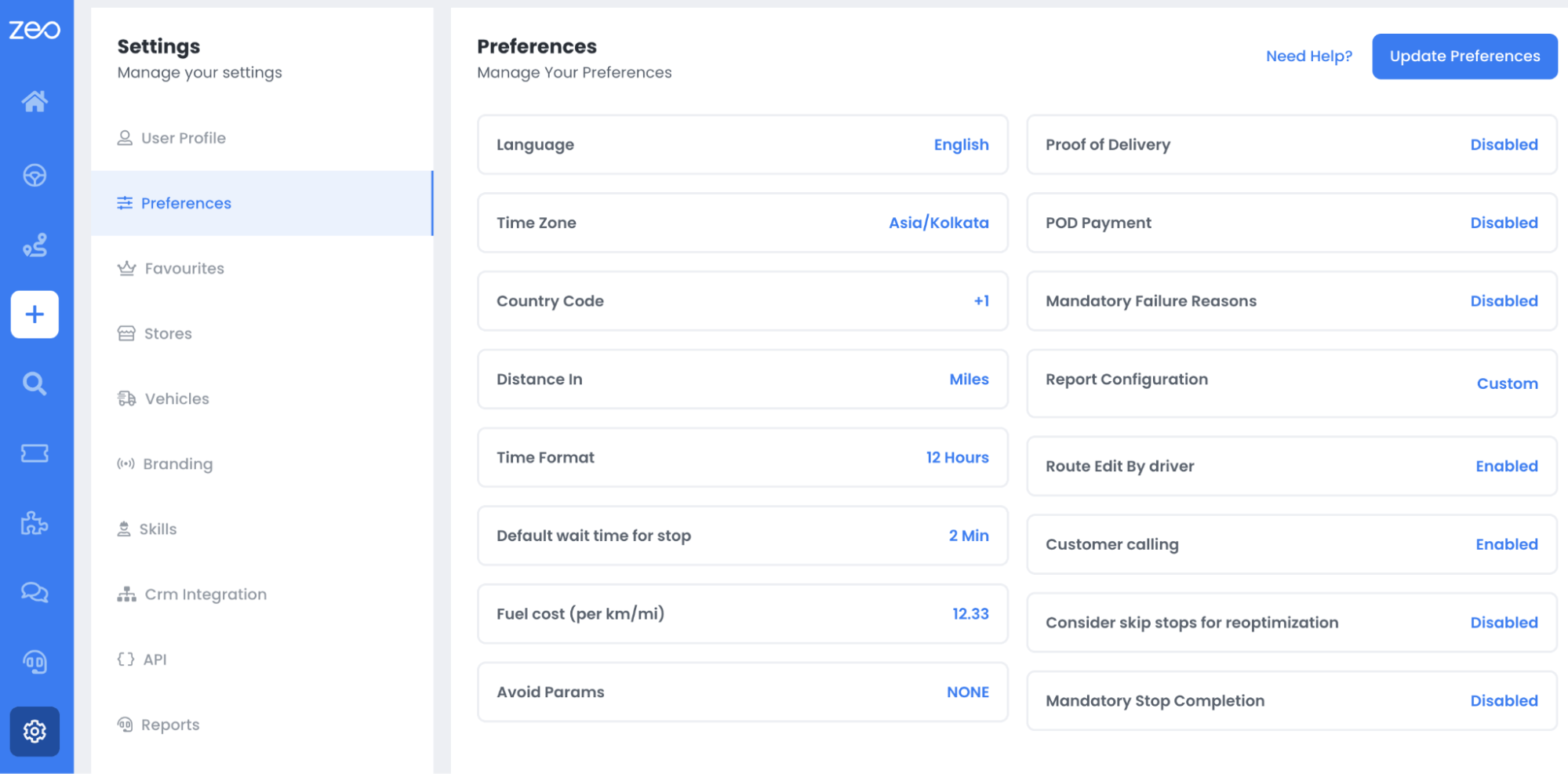Toggle Route Edit By driver Enabled
This screenshot has width=1568, height=774.
pos(1507,466)
